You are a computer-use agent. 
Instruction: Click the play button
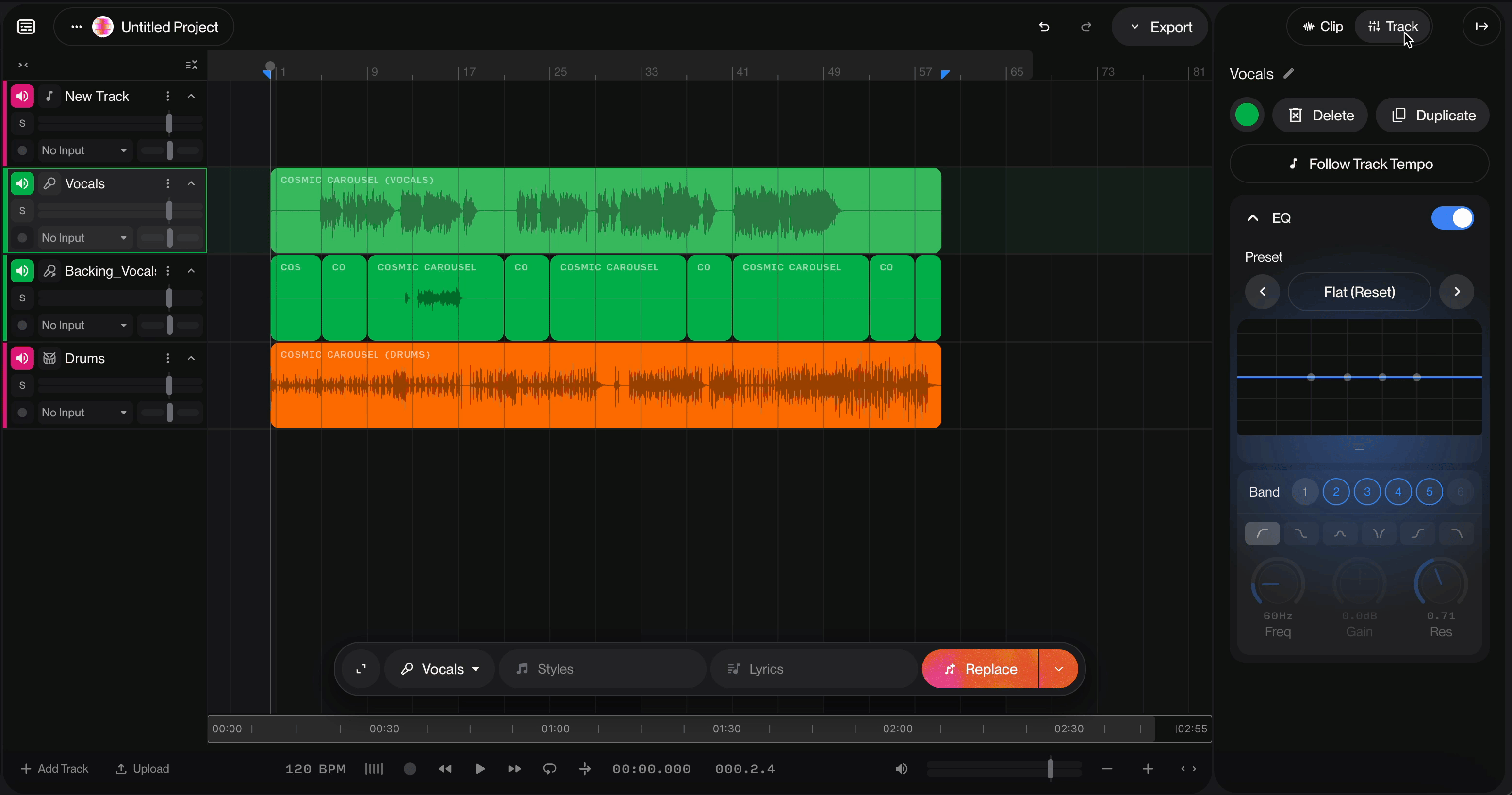(479, 769)
